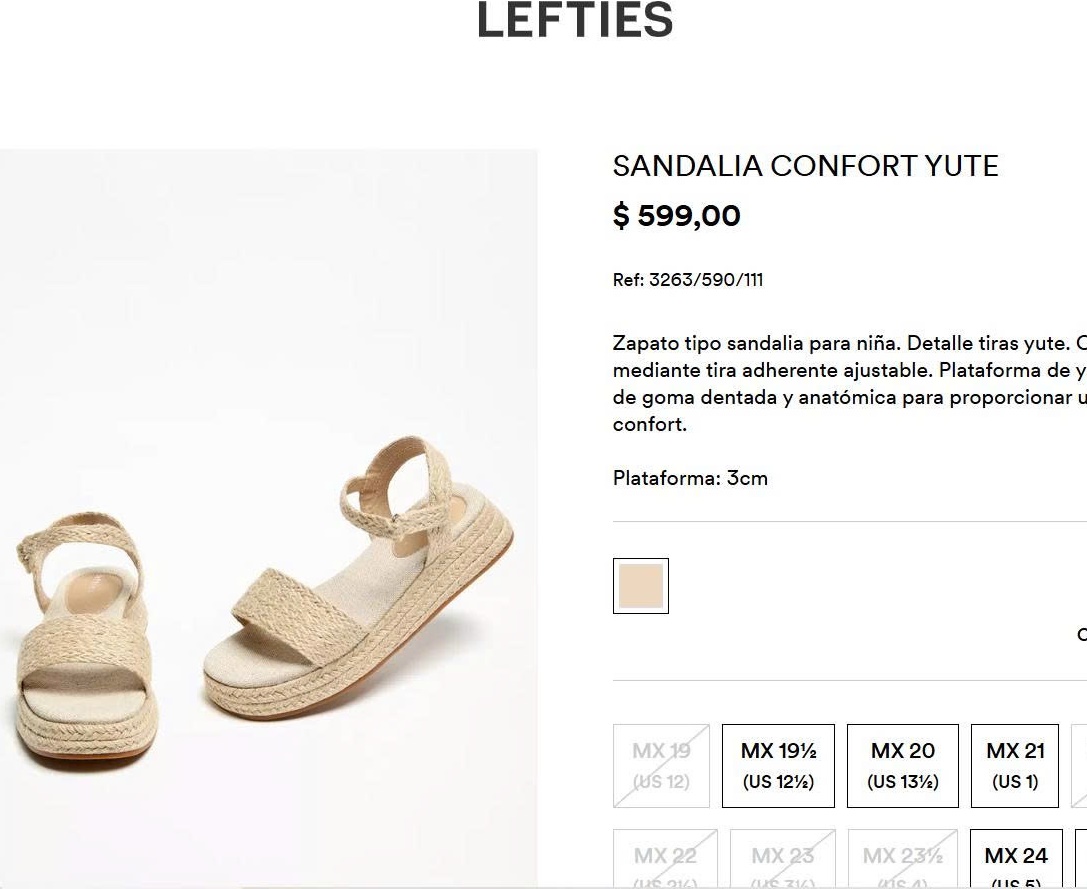Click the unavailable MX 19 size

(x=661, y=766)
